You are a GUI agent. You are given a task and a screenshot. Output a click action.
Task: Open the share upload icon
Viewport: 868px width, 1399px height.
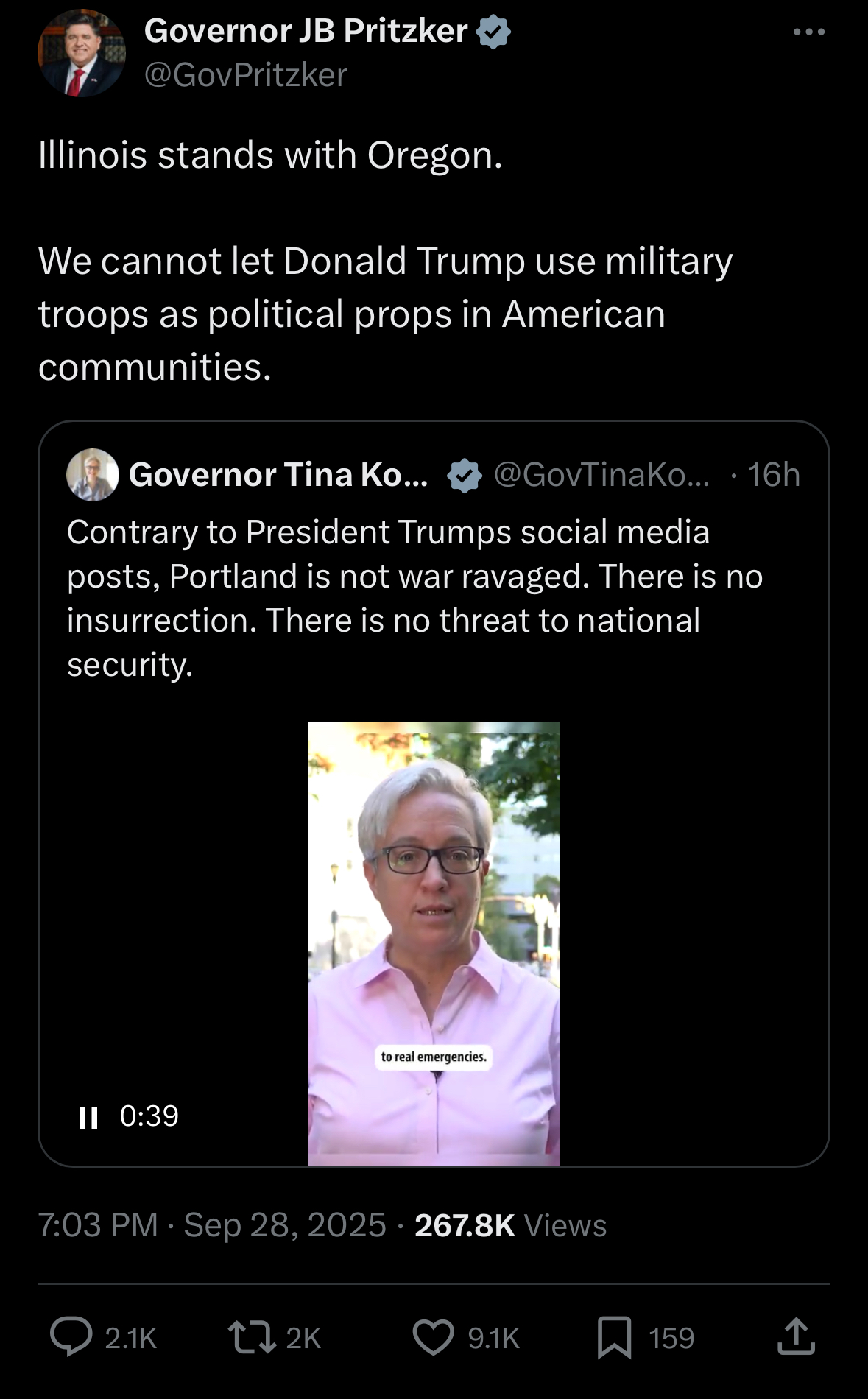796,1336
